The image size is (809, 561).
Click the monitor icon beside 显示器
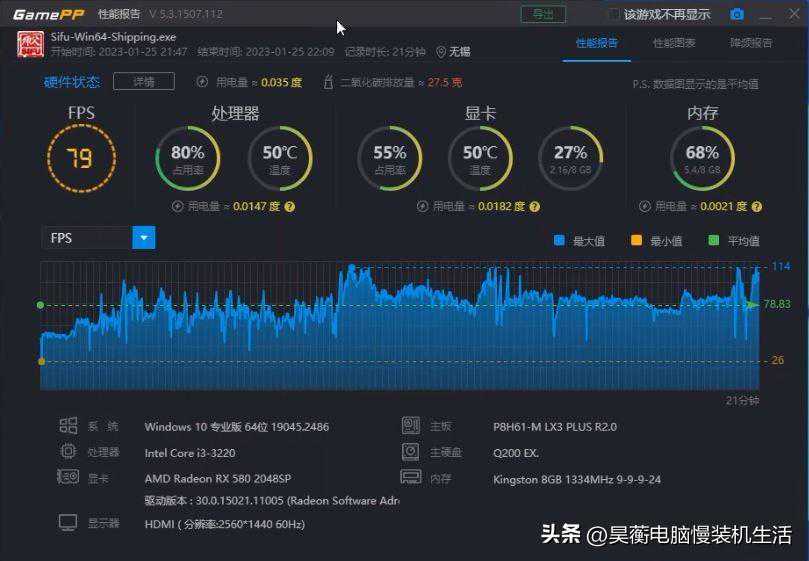pyautogui.click(x=68, y=523)
